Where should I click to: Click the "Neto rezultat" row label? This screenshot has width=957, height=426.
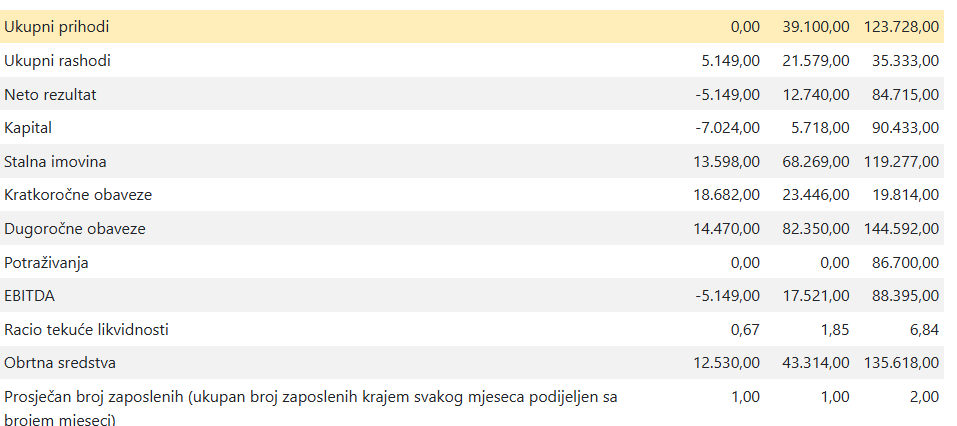point(51,94)
